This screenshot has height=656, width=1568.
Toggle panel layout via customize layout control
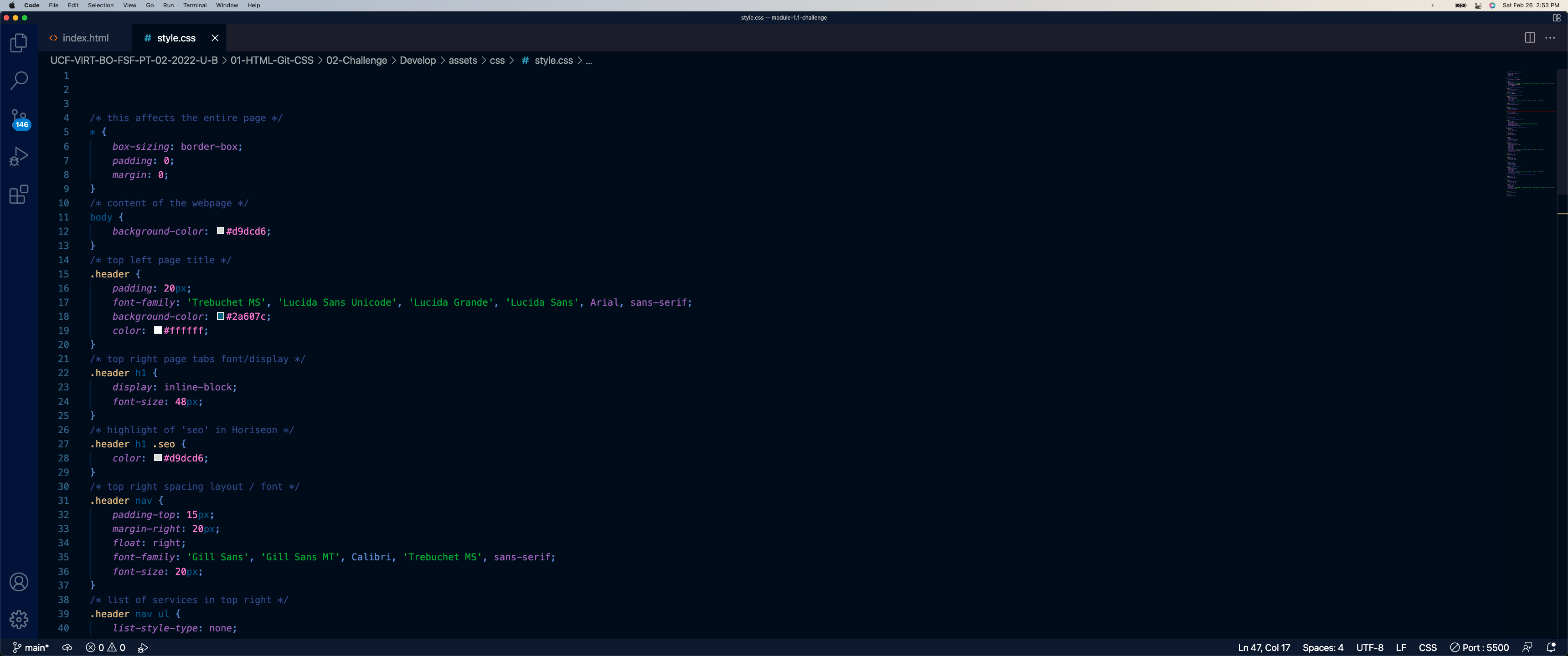tap(1557, 18)
